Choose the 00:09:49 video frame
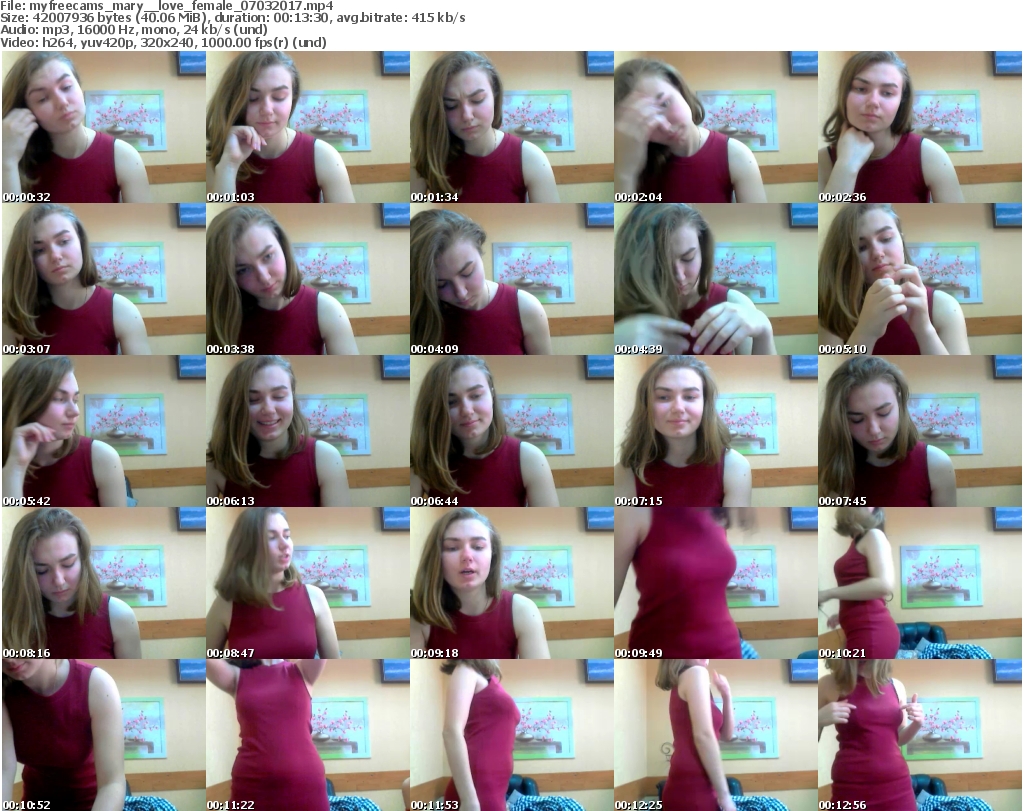 point(716,583)
